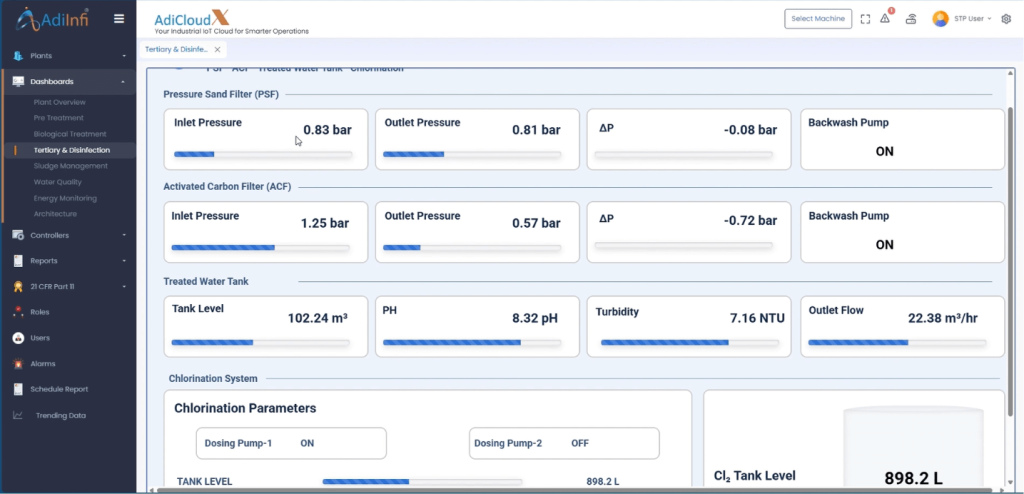Click the network connectivity status icon
This screenshot has height=494, width=1024.
911,19
